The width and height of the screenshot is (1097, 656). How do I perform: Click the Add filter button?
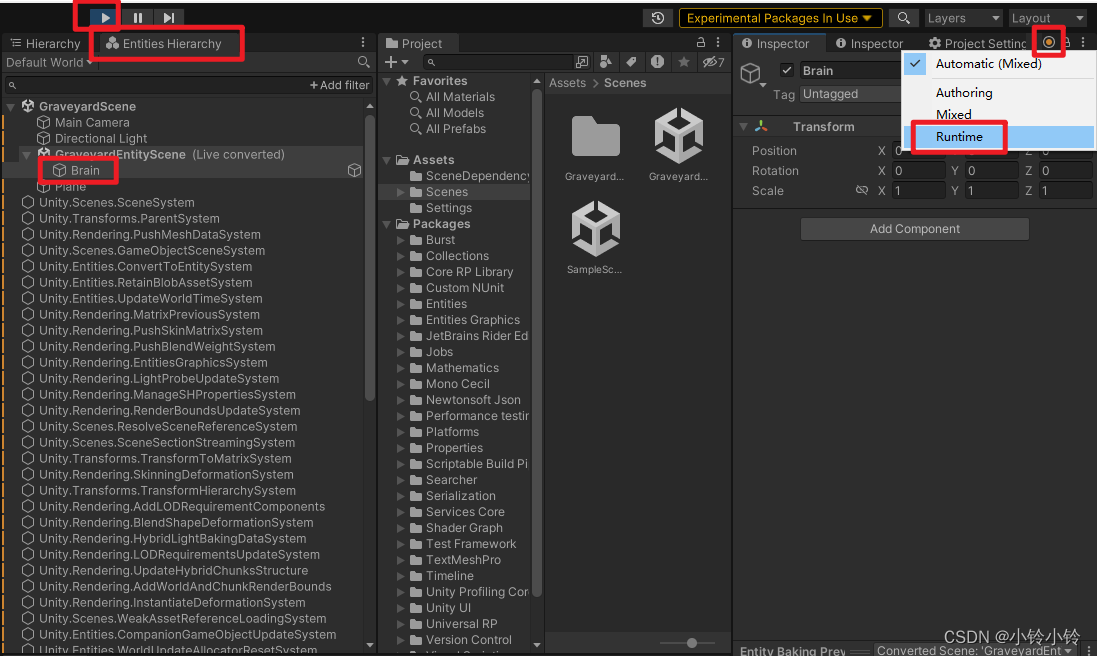coord(340,85)
